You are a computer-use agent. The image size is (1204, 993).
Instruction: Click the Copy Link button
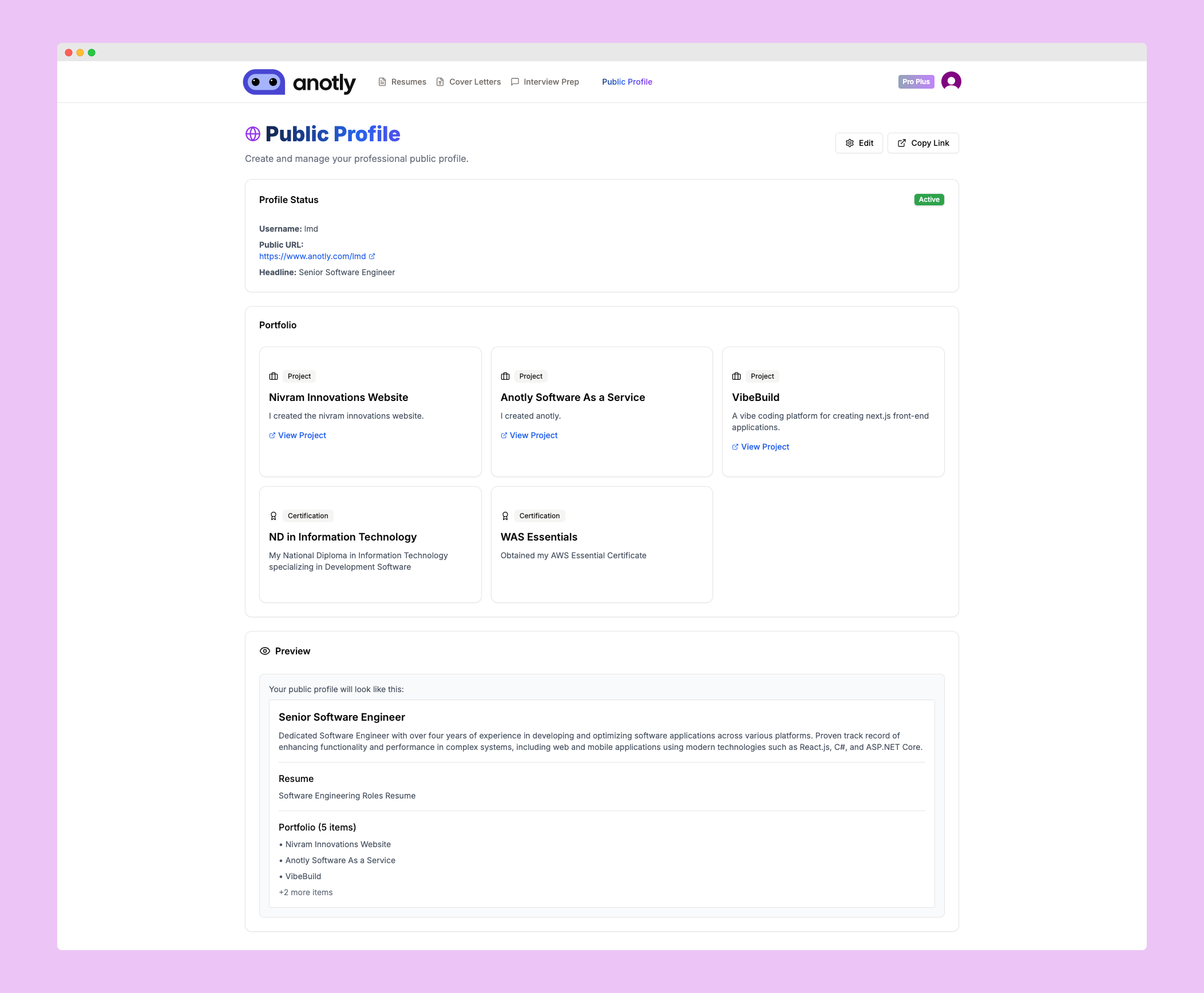click(922, 143)
